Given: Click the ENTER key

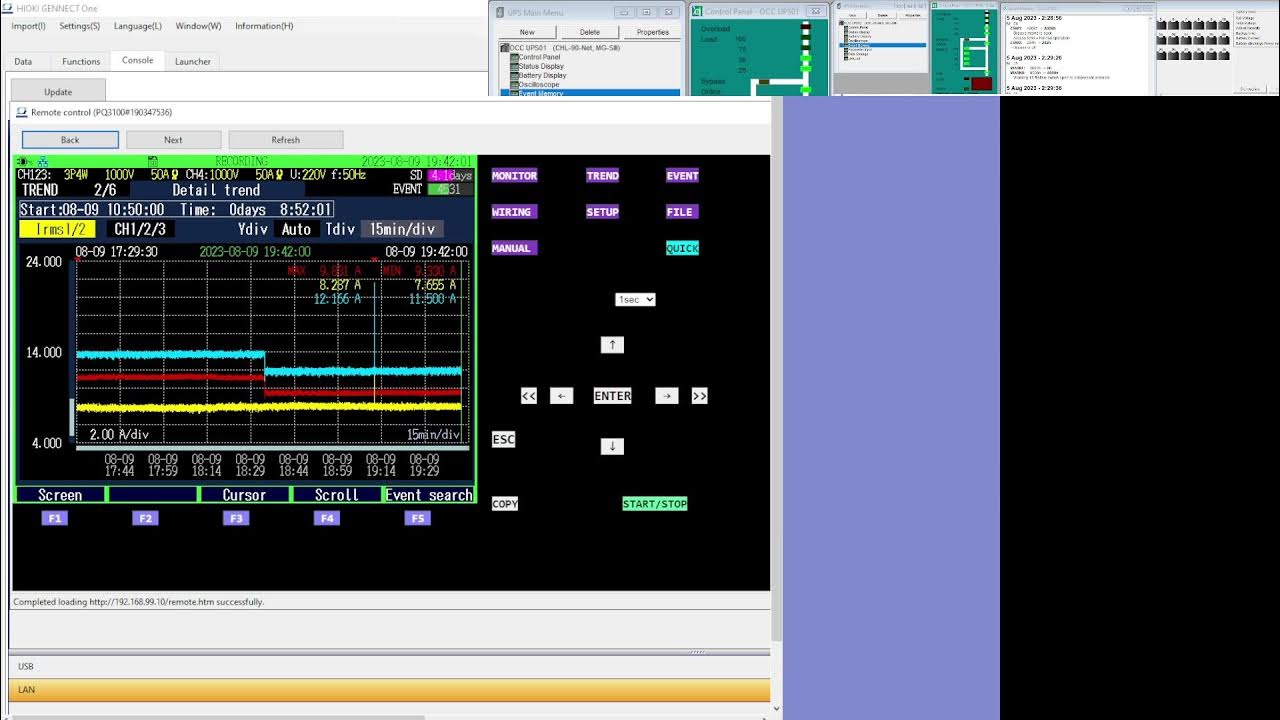Looking at the screenshot, I should [612, 396].
